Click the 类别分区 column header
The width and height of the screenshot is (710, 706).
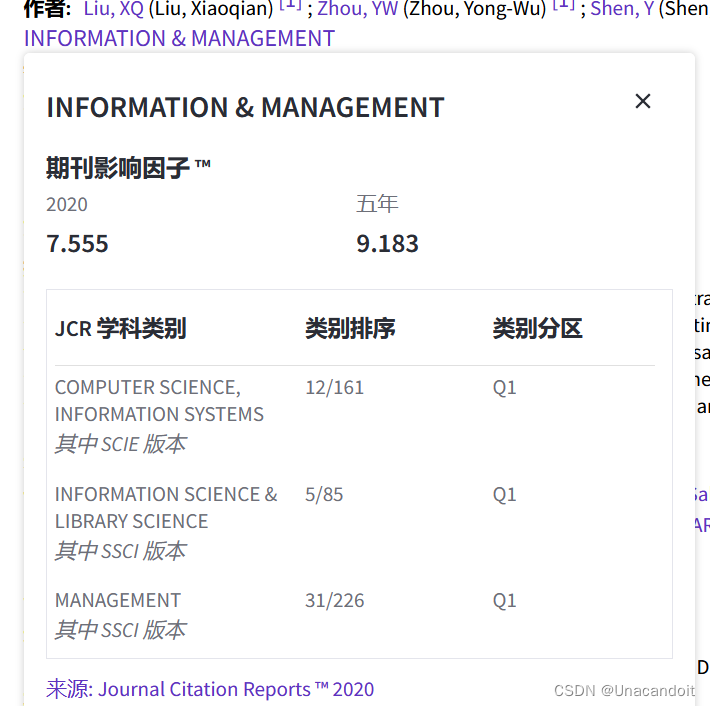point(537,328)
